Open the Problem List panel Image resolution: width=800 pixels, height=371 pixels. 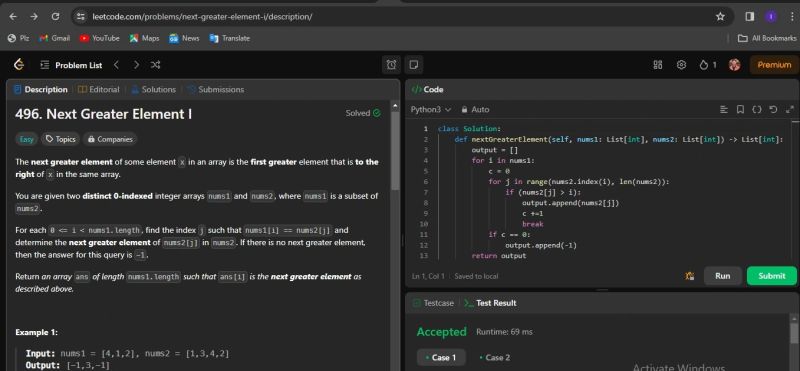tap(71, 65)
